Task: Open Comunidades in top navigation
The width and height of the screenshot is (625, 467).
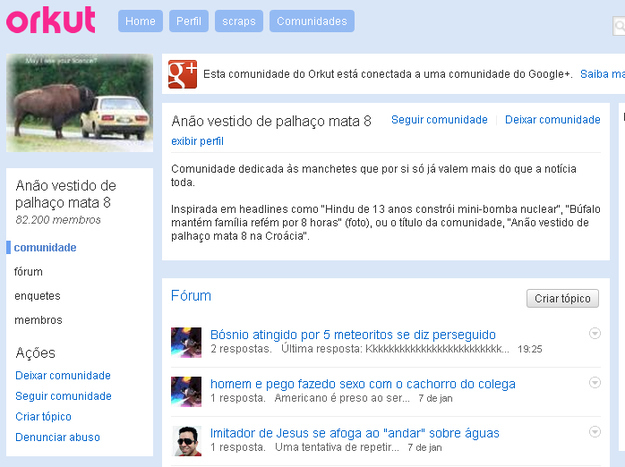Action: point(311,21)
